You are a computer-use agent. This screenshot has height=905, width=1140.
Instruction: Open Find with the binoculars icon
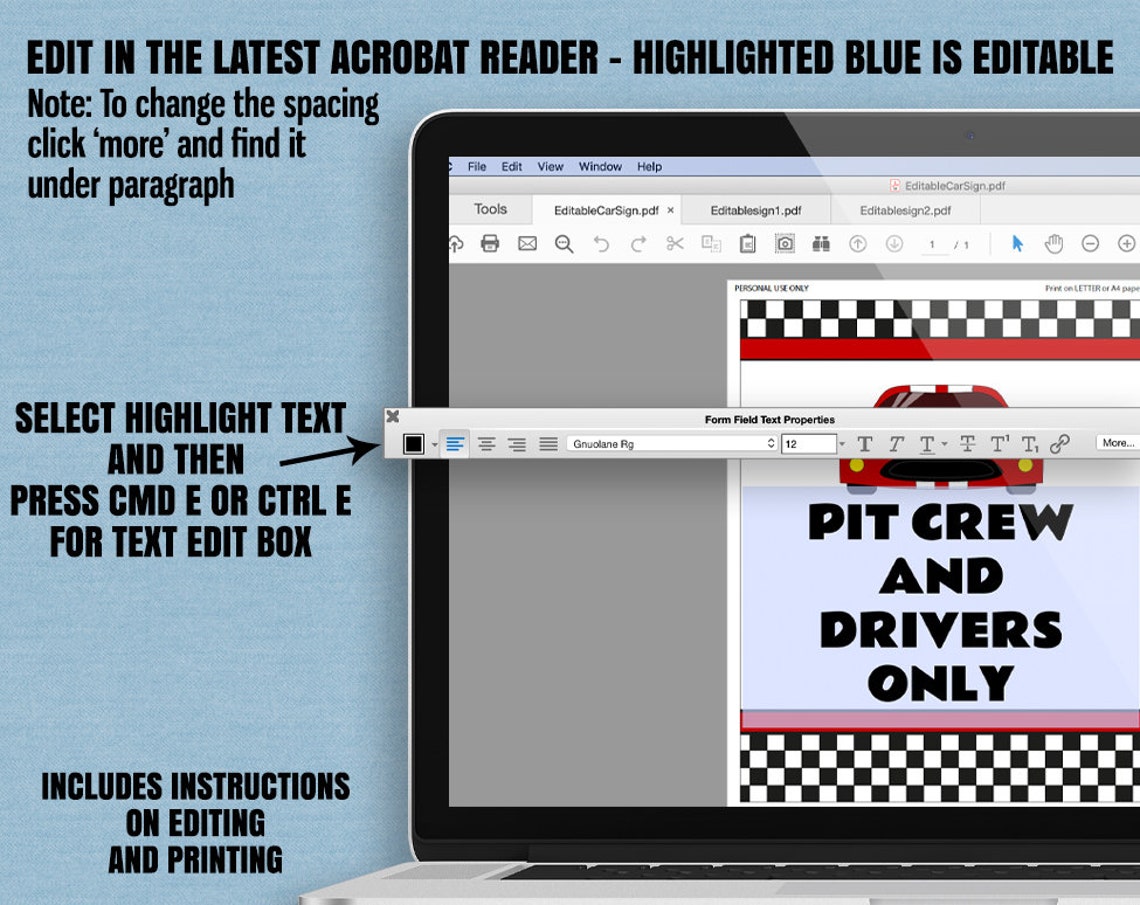822,243
